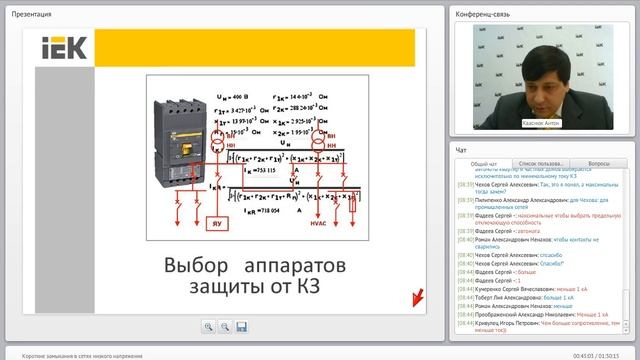Click the Чат panel header
This screenshot has width=640, height=360.
pos(461,150)
